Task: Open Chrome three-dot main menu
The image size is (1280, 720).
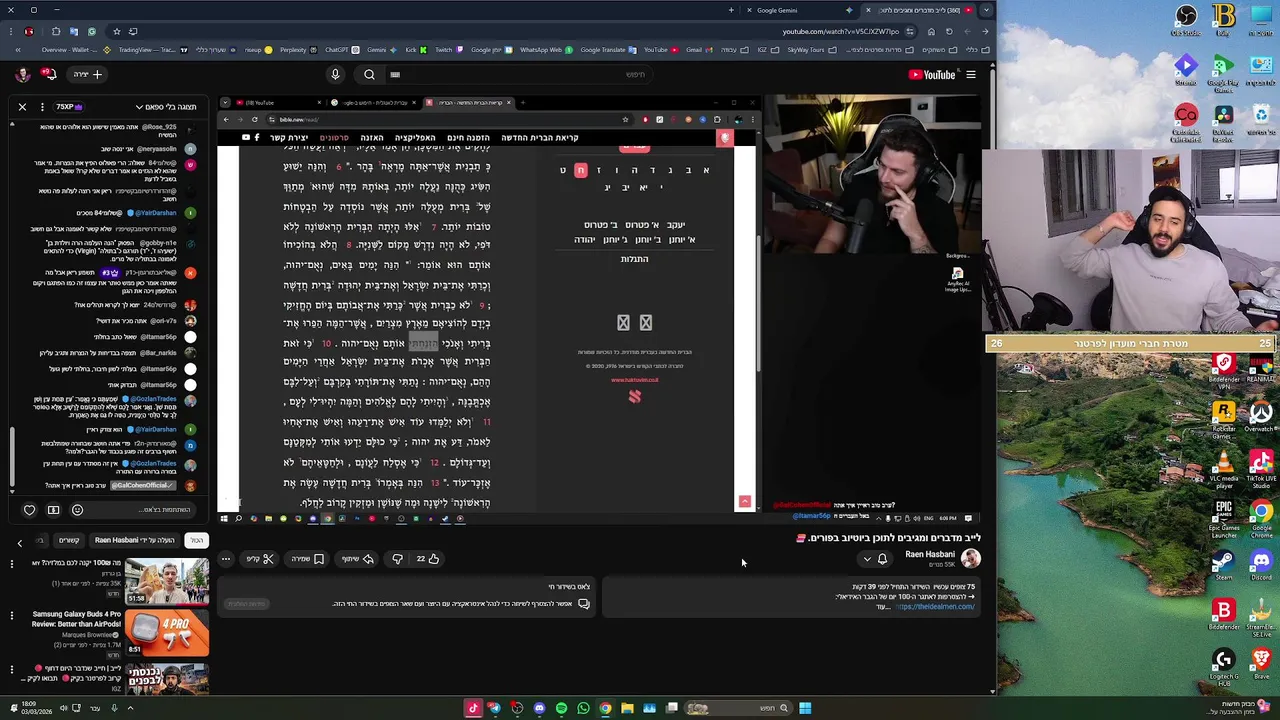Action: [x=11, y=31]
